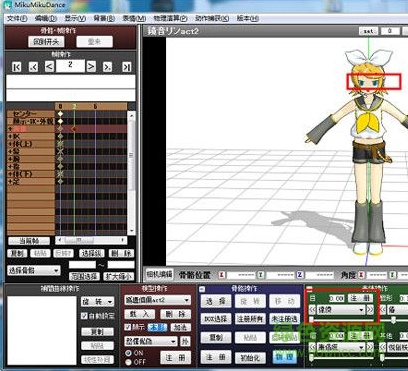Click the set button above viewport
The width and height of the screenshot is (408, 371).
pyautogui.click(x=368, y=31)
